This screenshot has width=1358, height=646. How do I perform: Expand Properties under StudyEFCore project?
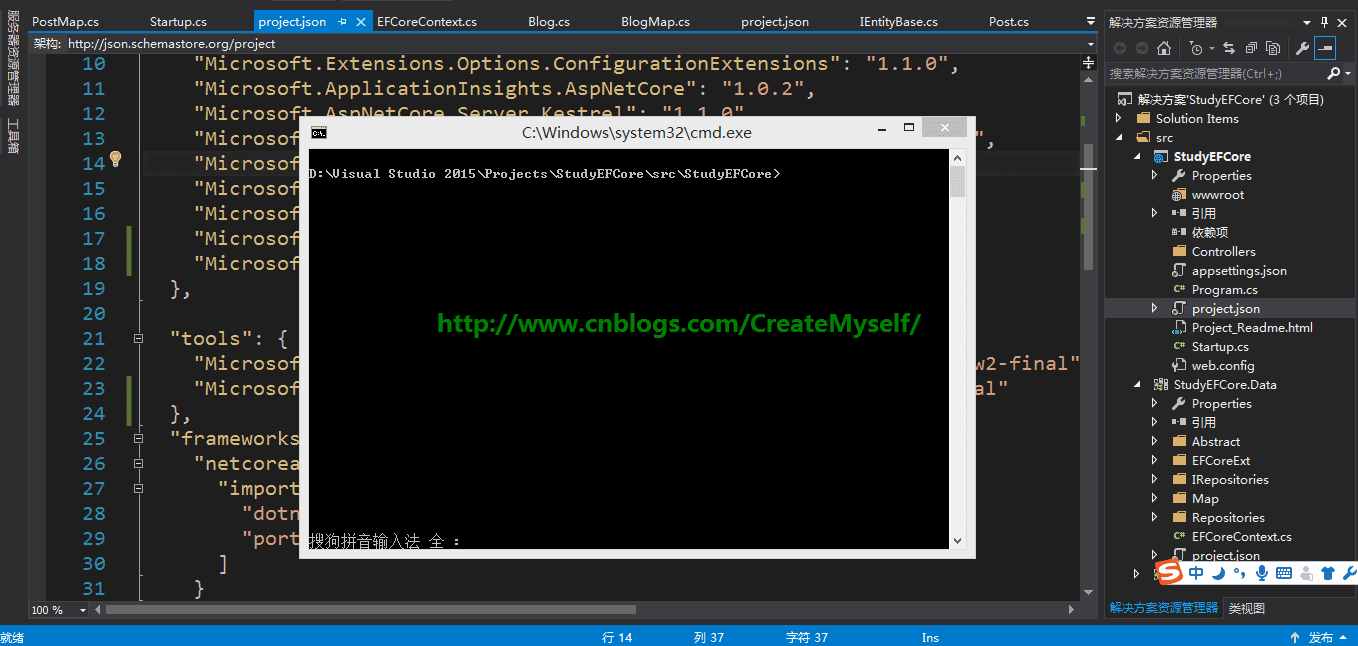click(x=1155, y=175)
